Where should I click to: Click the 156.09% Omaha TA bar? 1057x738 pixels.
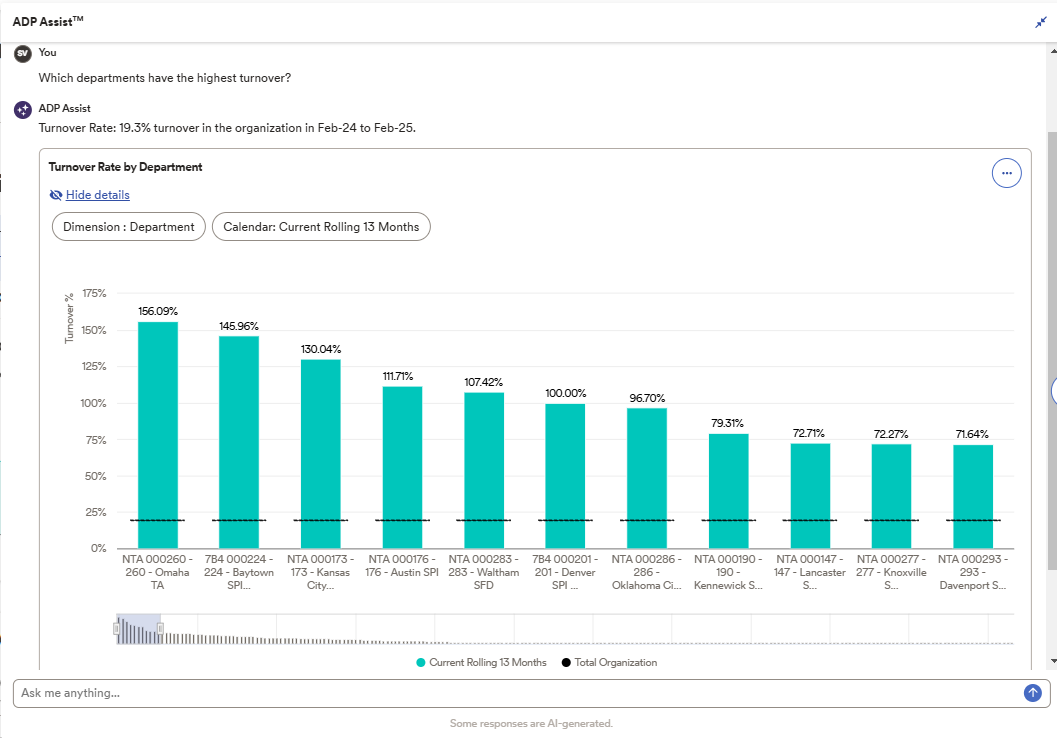(158, 430)
